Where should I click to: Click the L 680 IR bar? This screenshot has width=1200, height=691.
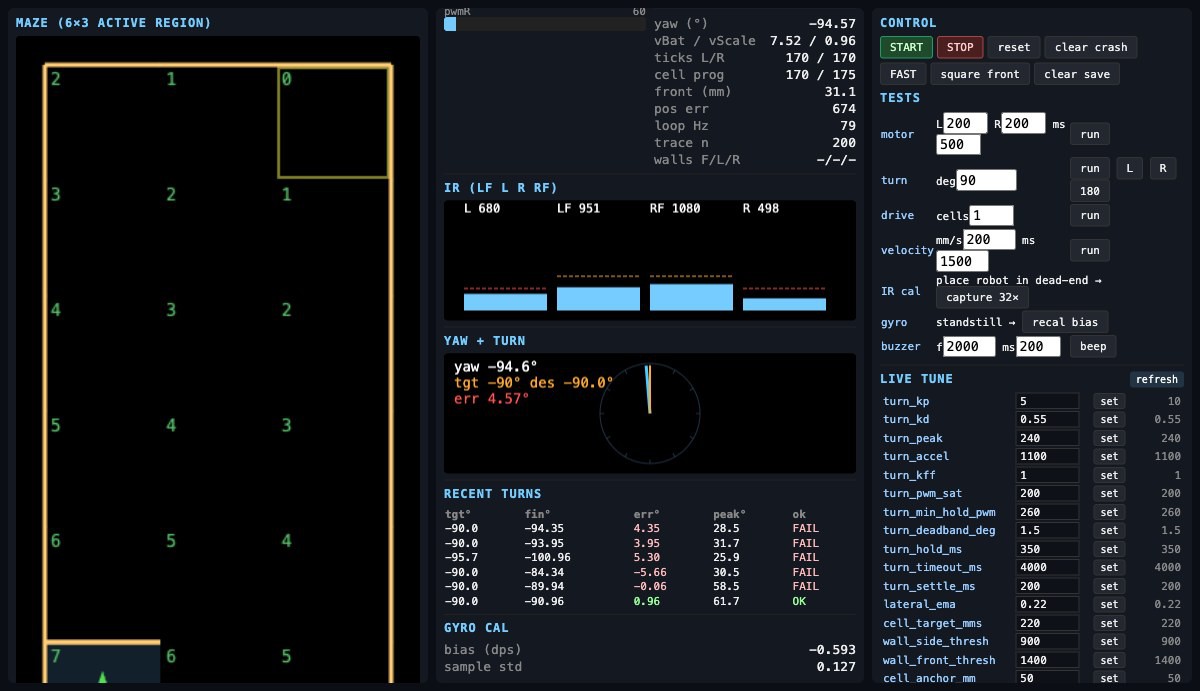tap(505, 302)
